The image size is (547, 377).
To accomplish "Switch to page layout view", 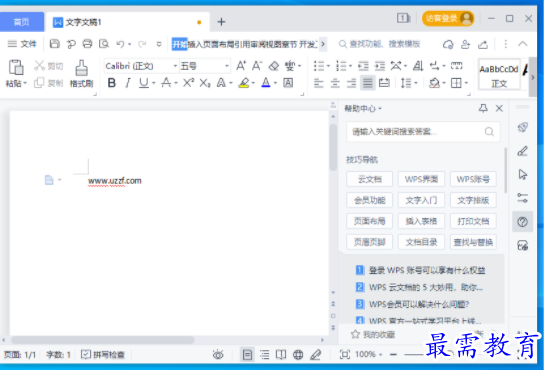I will click(x=247, y=355).
